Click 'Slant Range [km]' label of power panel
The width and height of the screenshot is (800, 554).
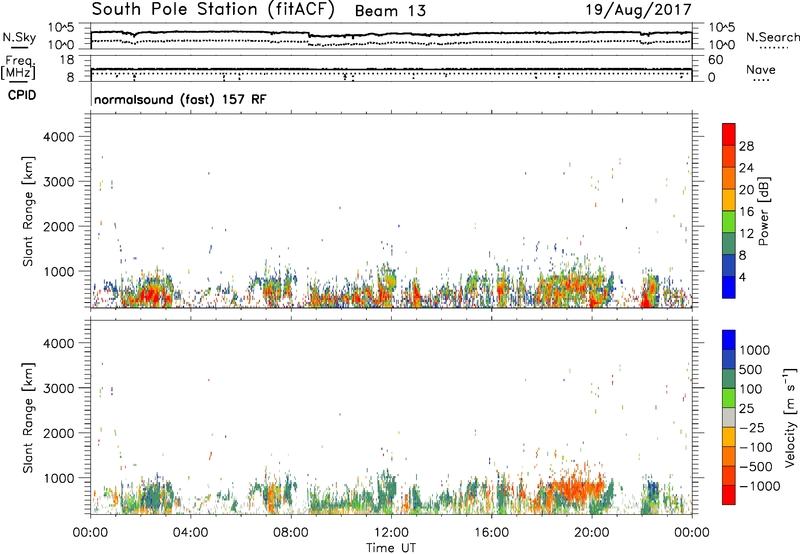click(x=28, y=211)
